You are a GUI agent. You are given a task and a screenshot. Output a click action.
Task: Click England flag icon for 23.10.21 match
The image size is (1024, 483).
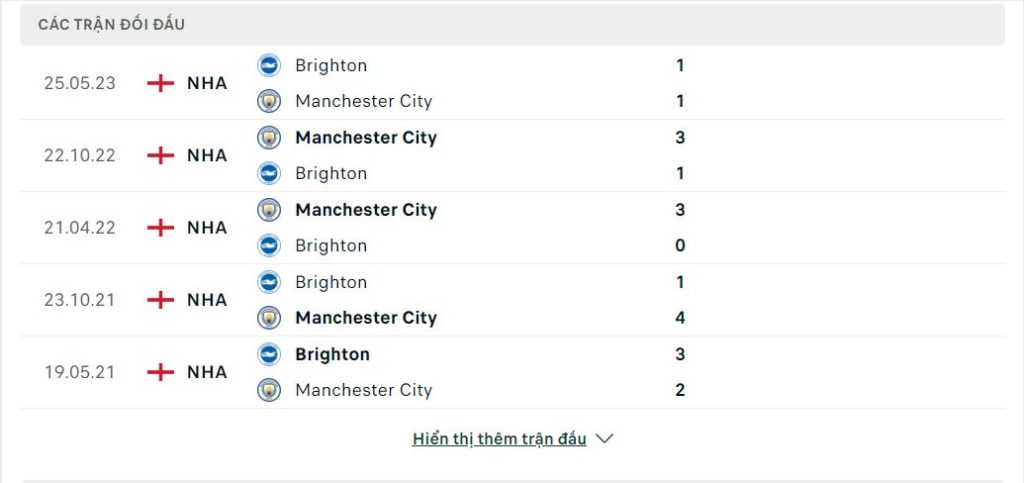pos(161,300)
